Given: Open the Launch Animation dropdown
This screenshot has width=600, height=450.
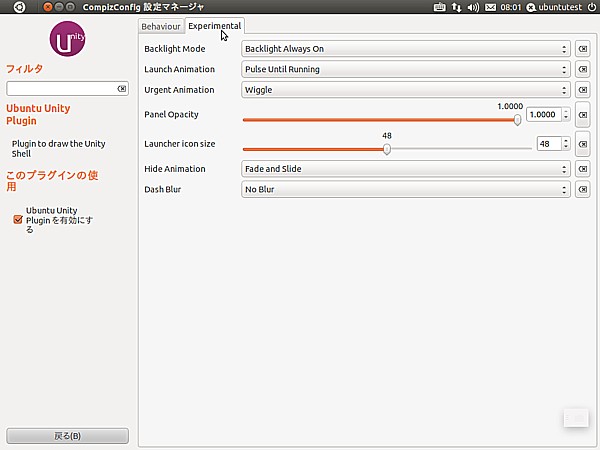Looking at the screenshot, I should 406,69.
